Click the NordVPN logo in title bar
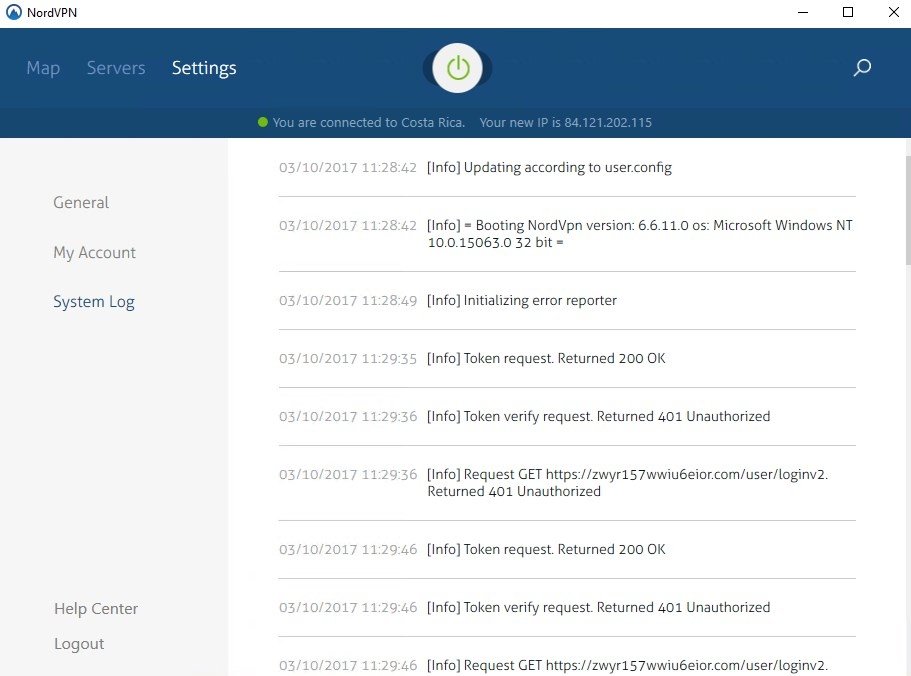The width and height of the screenshot is (911, 676). click(x=13, y=12)
